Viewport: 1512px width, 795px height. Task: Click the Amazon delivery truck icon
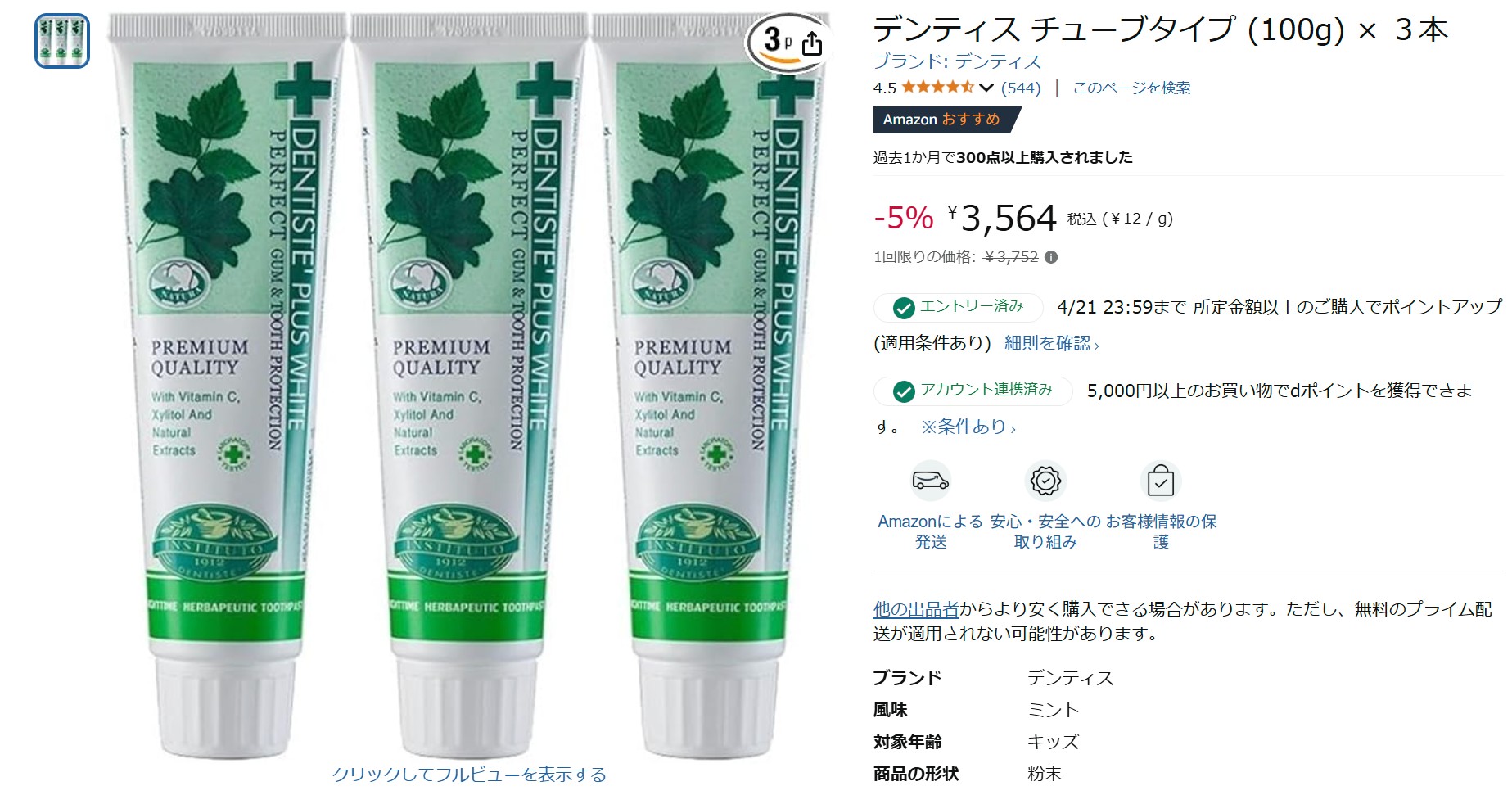click(x=931, y=481)
